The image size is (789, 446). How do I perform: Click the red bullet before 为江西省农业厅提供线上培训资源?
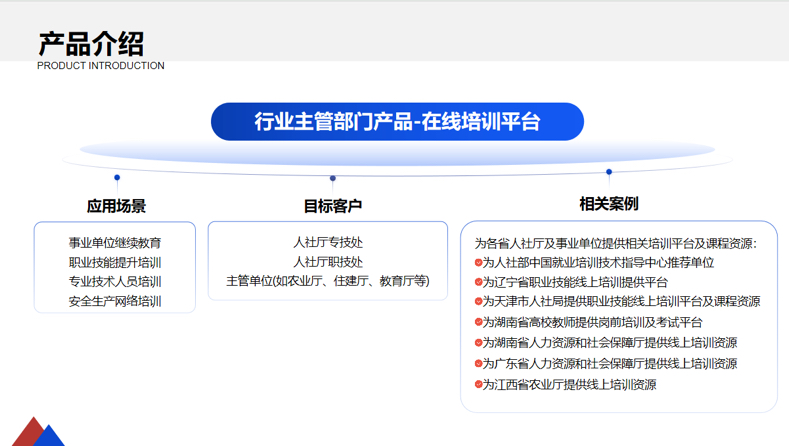478,385
